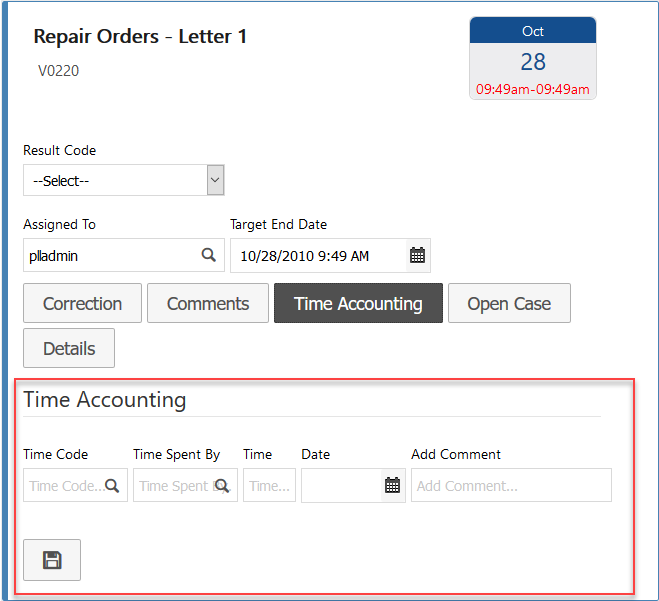This screenshot has height=601, width=659.
Task: Click the Time Code search icon
Action: tap(112, 486)
